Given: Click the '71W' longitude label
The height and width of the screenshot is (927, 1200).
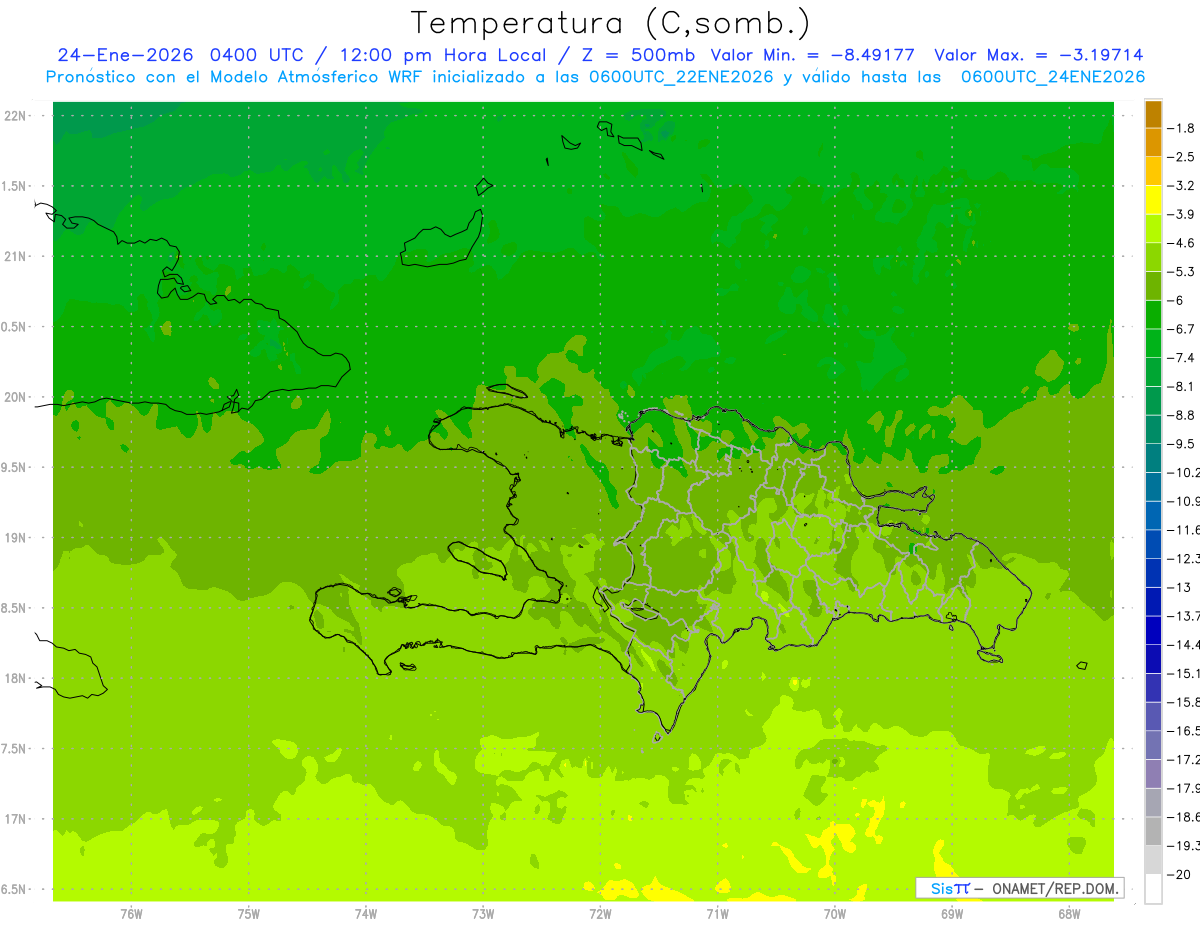Looking at the screenshot, I should (717, 913).
